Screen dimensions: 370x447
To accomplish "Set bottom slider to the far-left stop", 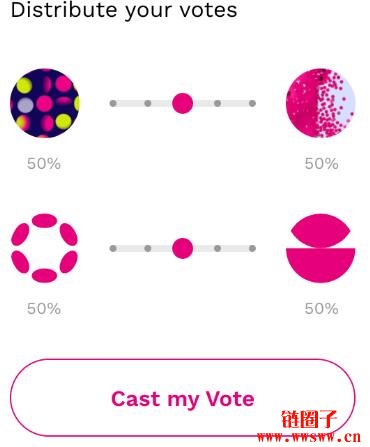I will [113, 248].
